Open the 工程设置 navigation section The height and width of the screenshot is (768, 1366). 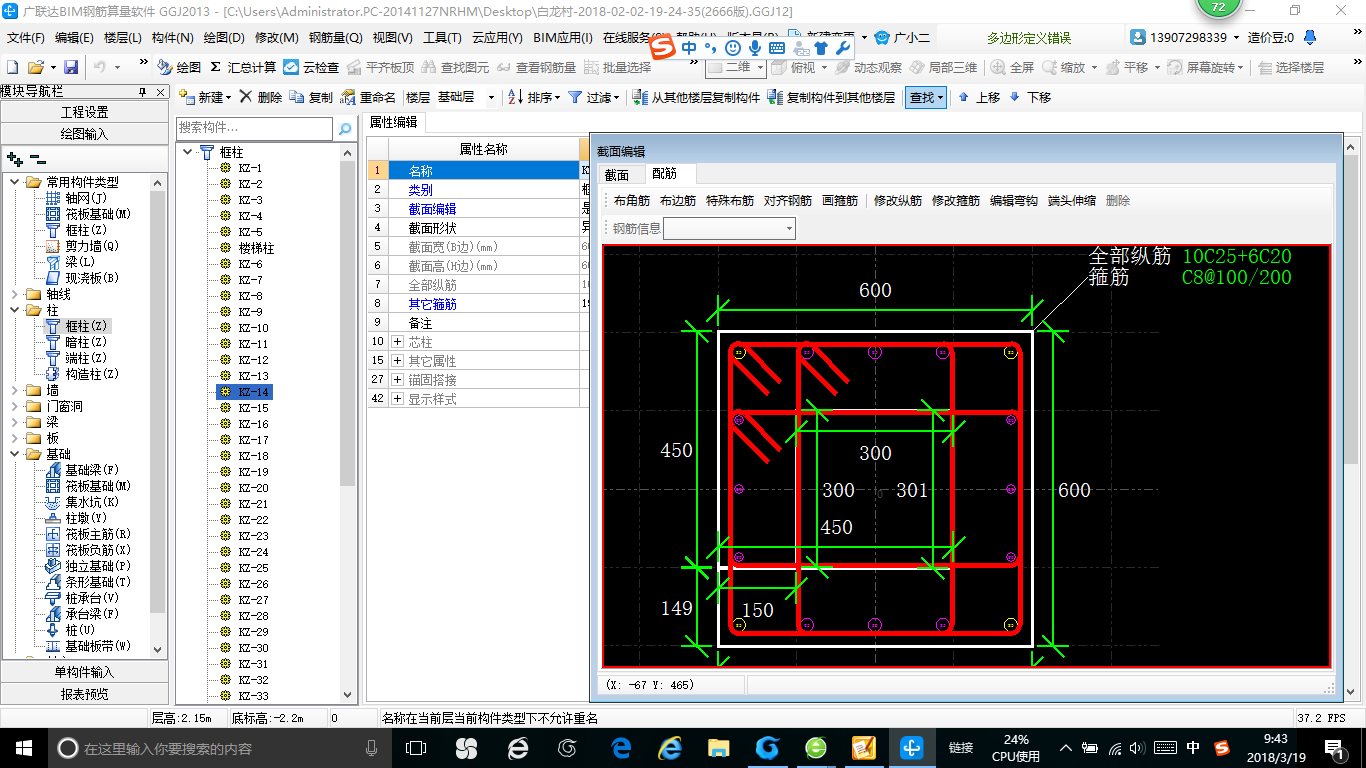(84, 112)
